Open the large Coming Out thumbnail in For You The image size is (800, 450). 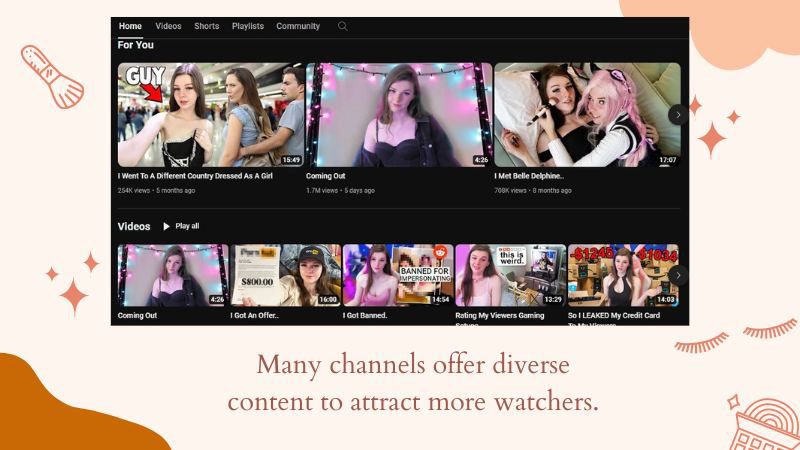pyautogui.click(x=399, y=115)
